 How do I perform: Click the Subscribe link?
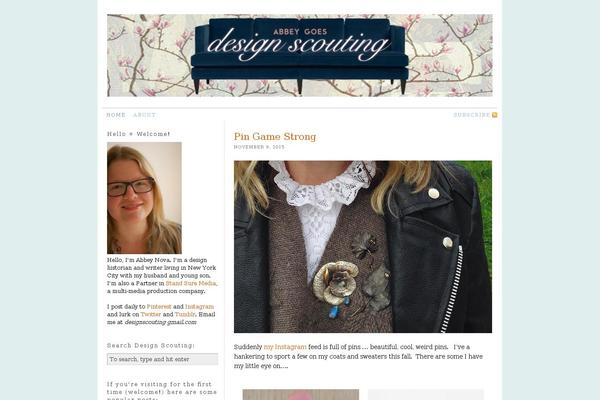click(x=472, y=115)
